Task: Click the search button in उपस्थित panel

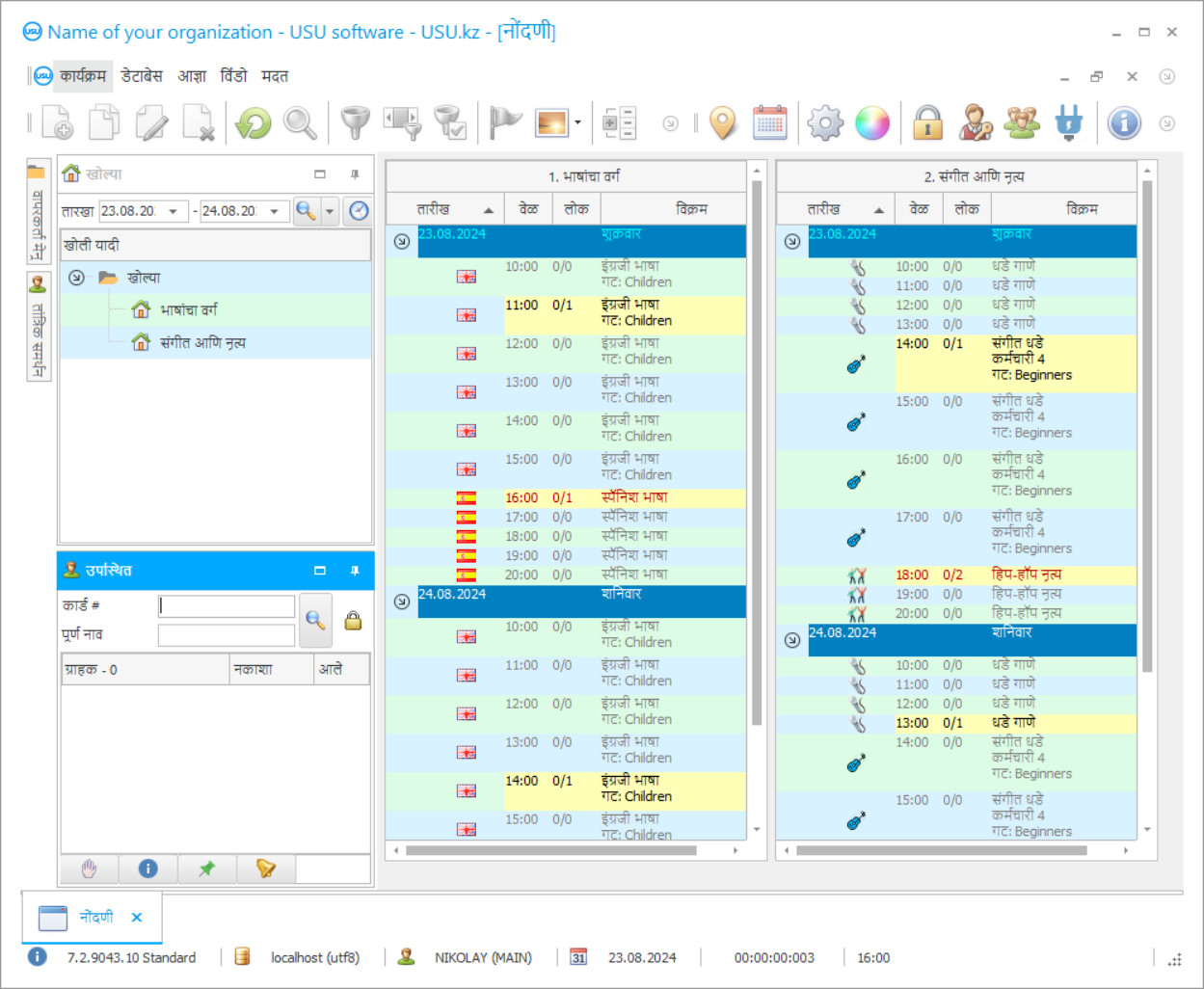Action: [315, 620]
